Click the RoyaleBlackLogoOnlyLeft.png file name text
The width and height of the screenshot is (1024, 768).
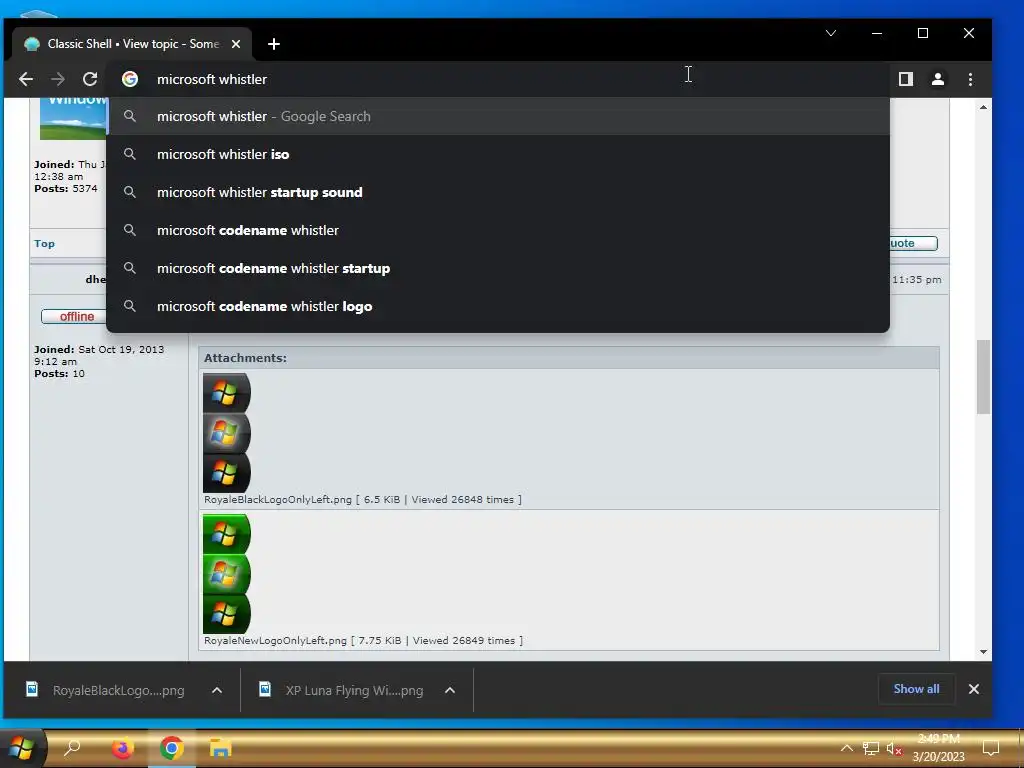[278, 500]
